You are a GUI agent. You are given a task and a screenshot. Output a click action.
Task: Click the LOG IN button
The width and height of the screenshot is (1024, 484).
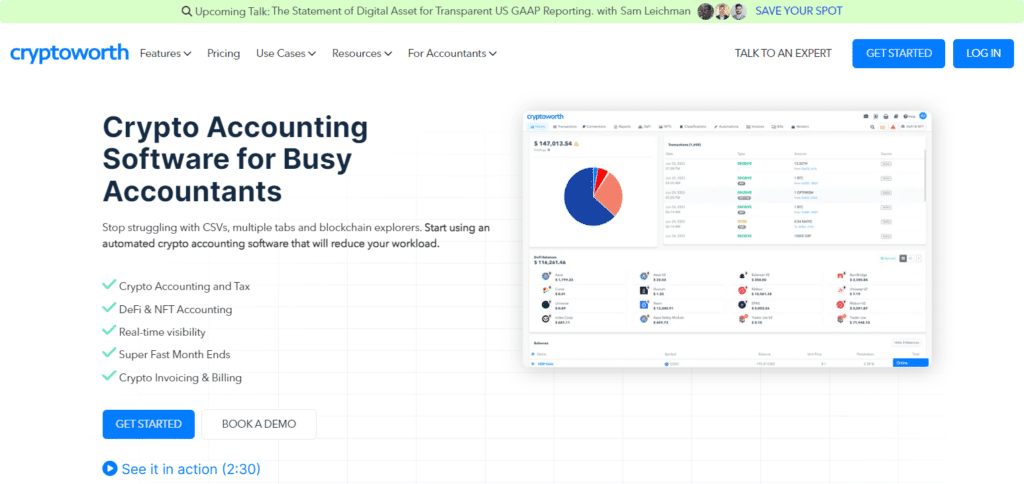tap(984, 54)
